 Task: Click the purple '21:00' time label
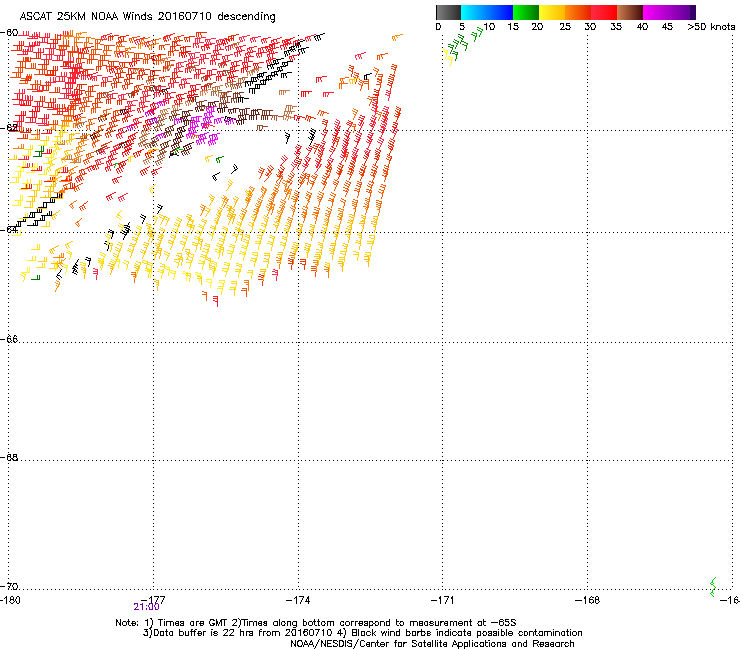(146, 607)
